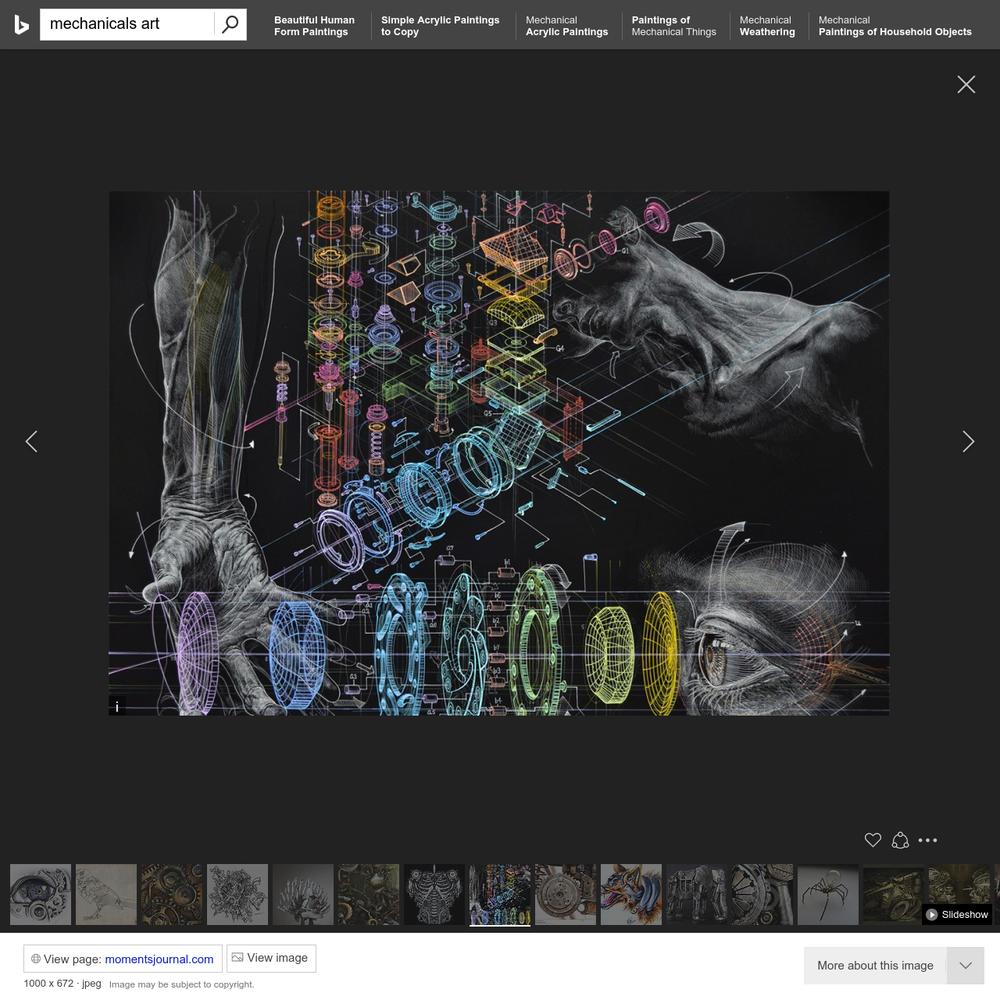Click the large mechanical artwork image
Image resolution: width=1000 pixels, height=1000 pixels.
pos(499,453)
